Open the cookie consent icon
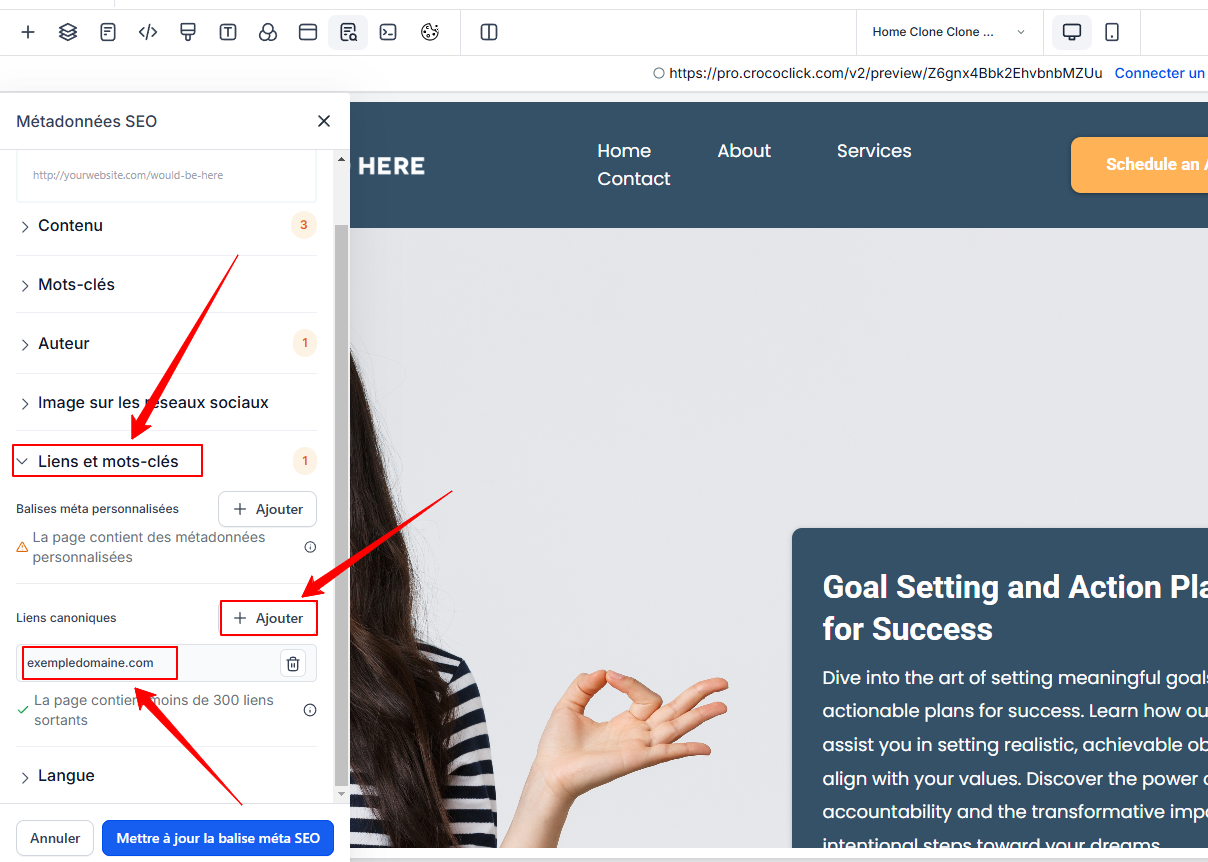 [430, 32]
